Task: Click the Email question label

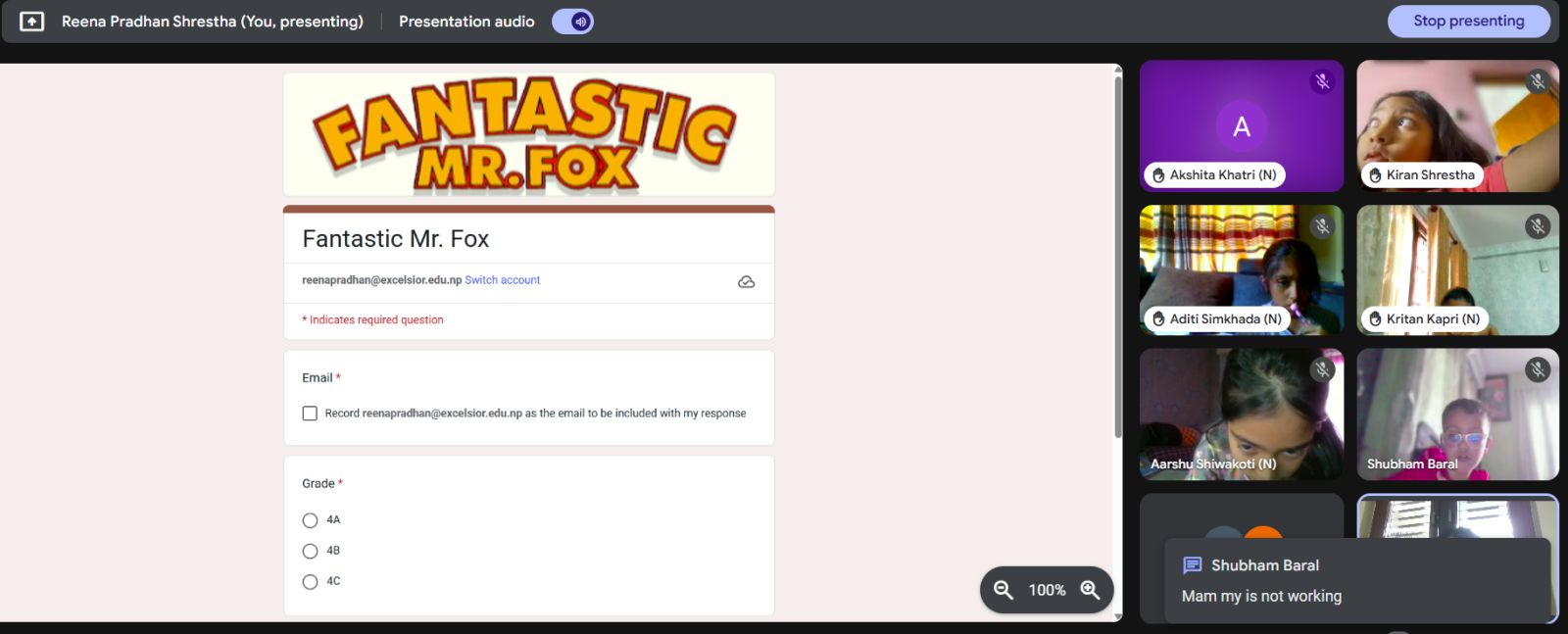Action: (318, 377)
